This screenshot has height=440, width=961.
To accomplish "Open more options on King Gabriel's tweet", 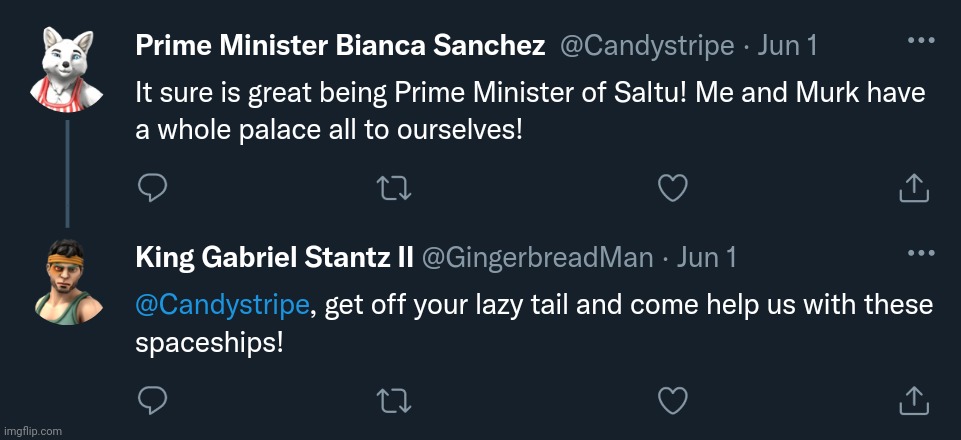I will [x=920, y=255].
